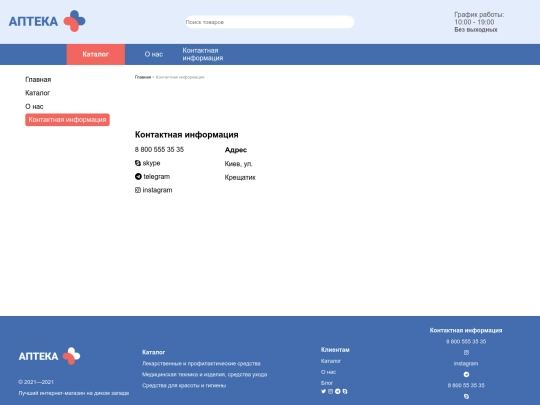Image resolution: width=540 pixels, height=405 pixels.
Task: Focus the Поиск товаров search field
Action: tap(270, 22)
